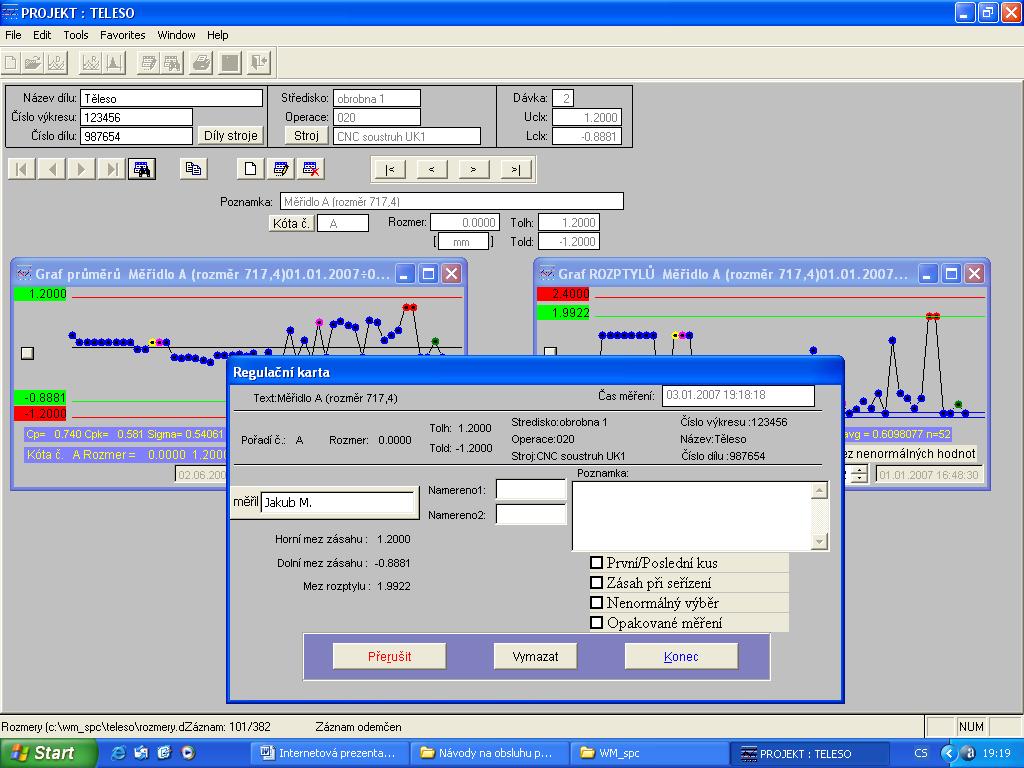Click the binoculars find record icon
The width and height of the screenshot is (1024, 768).
(x=142, y=169)
